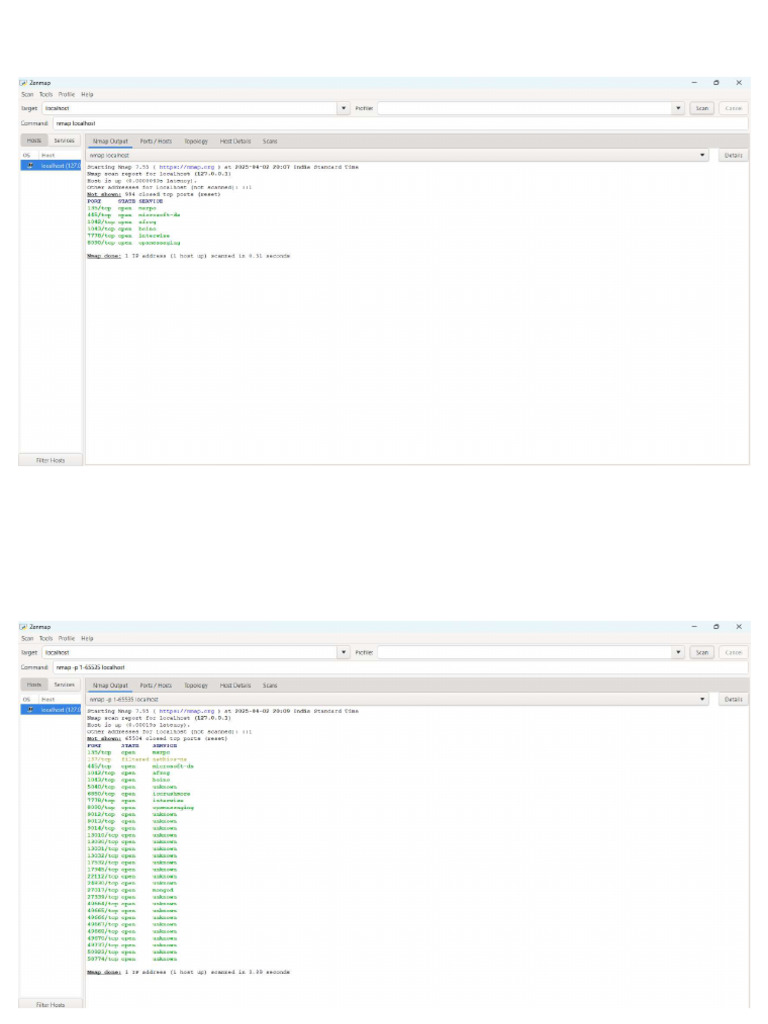This screenshot has width=768, height=1024.
Task: Open Host Details tab in 'nmap -p 1-65535' window
Action: point(236,685)
